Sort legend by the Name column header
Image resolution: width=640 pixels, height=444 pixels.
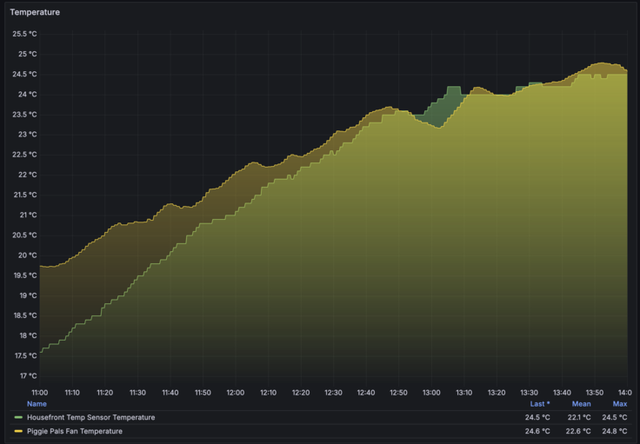point(37,404)
